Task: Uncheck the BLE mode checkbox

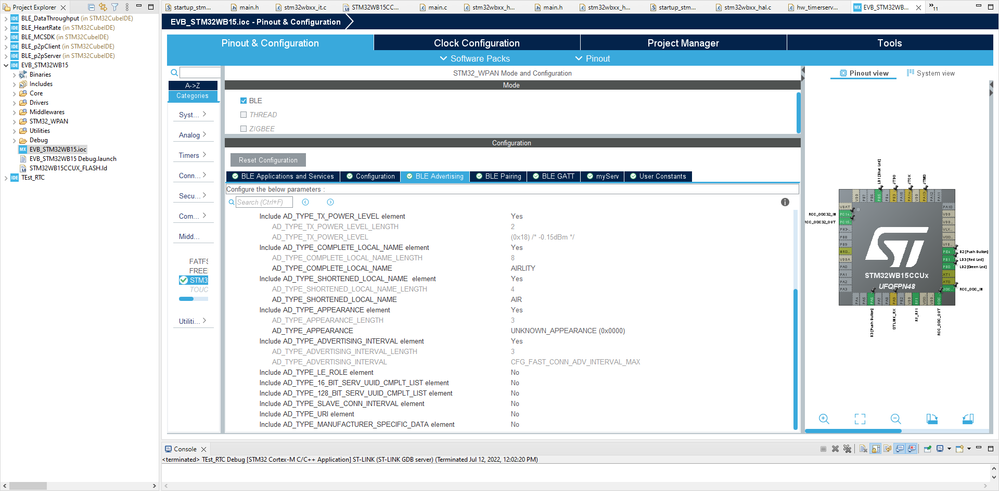Action: click(243, 101)
